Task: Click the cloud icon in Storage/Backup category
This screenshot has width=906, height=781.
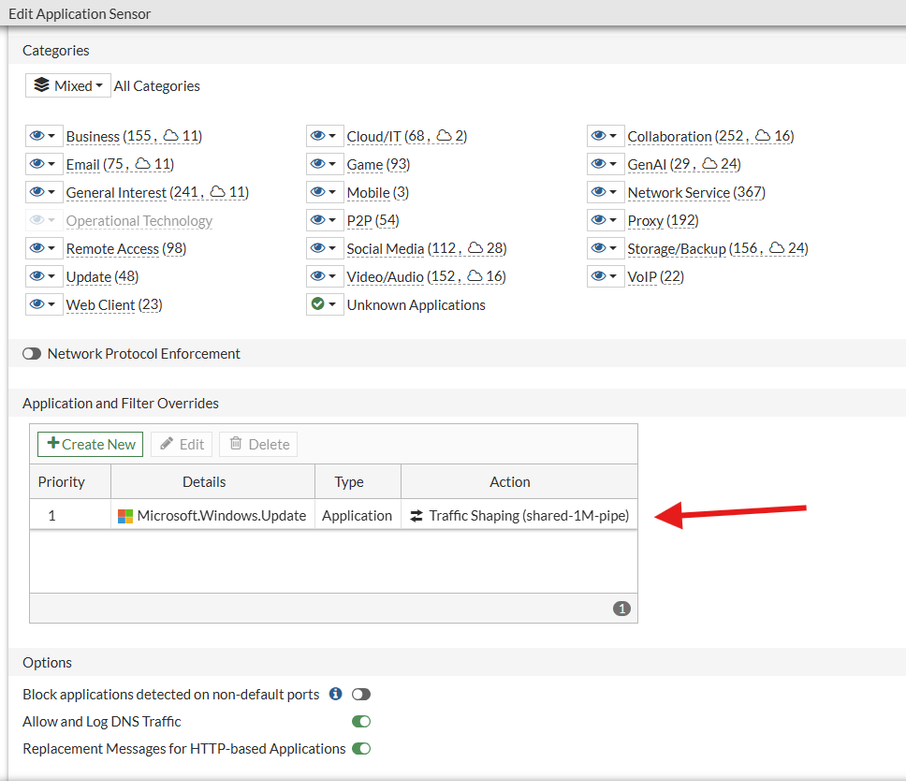Action: (x=777, y=248)
